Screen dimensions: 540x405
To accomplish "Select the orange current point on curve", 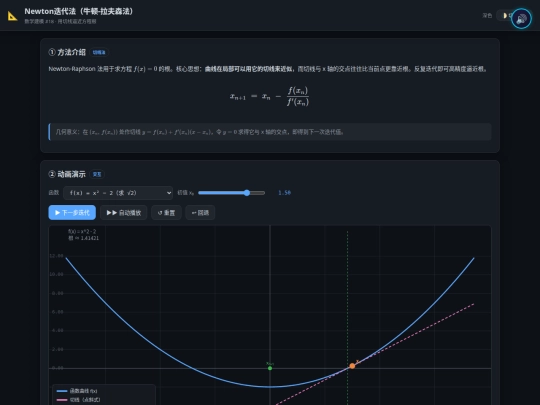I will pos(352,366).
